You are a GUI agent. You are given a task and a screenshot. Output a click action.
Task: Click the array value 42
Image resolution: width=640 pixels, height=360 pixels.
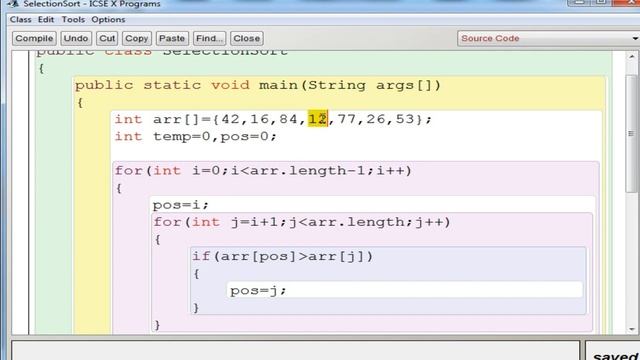pyautogui.click(x=230, y=119)
